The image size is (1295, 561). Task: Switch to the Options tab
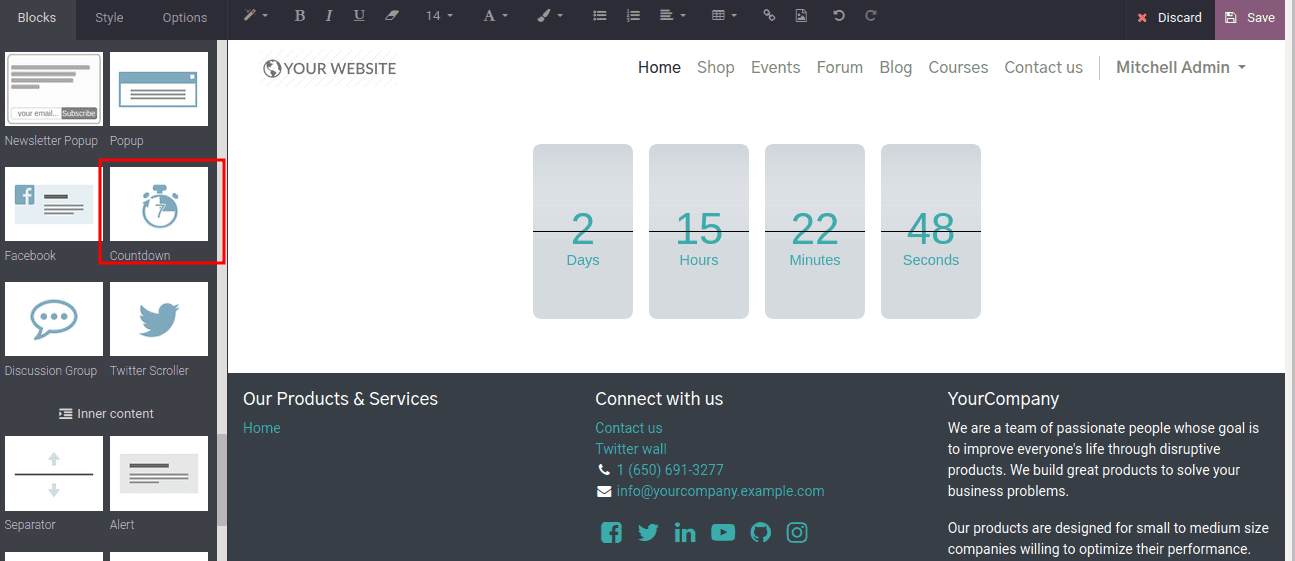[x=185, y=17]
